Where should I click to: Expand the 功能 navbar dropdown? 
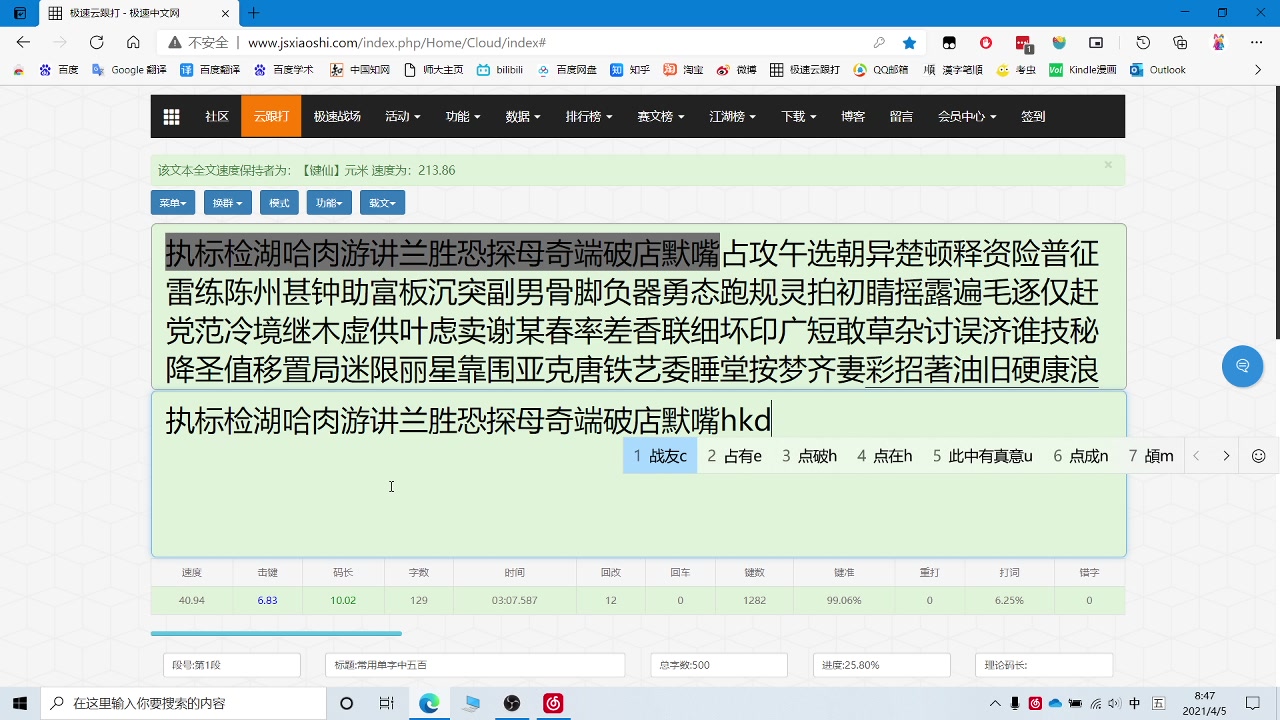463,117
